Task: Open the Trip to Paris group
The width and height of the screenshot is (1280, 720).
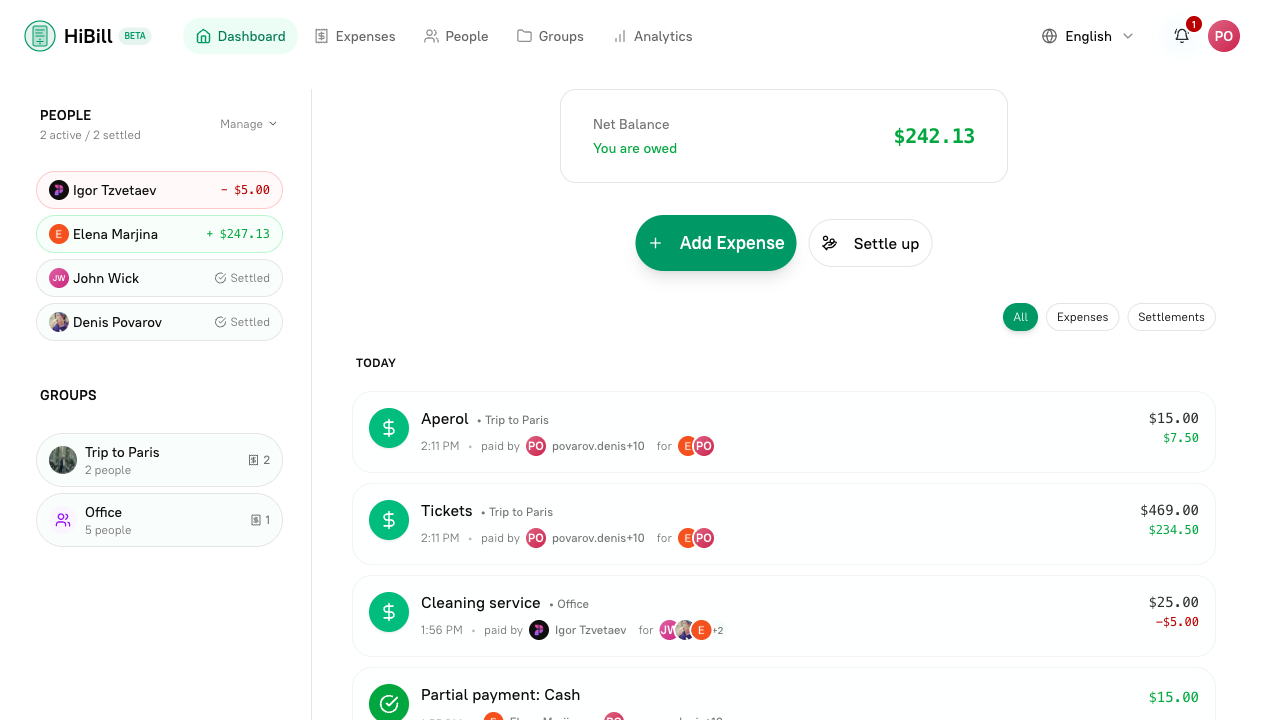Action: (x=159, y=460)
